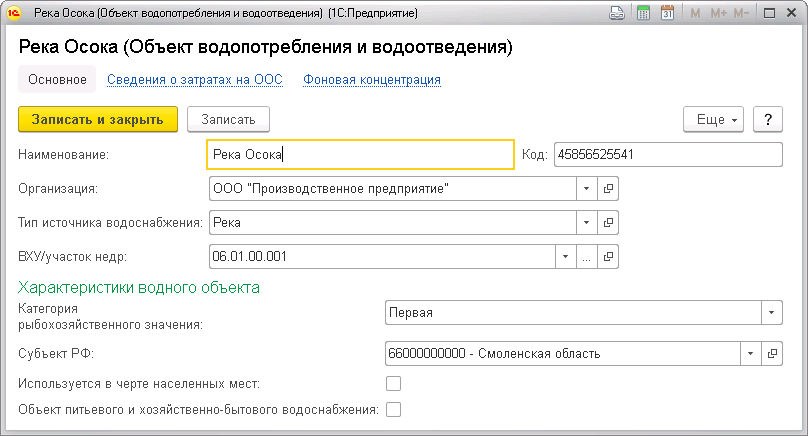
Task: Switch to Сведения о затратах на ООС tab
Action: [x=195, y=79]
